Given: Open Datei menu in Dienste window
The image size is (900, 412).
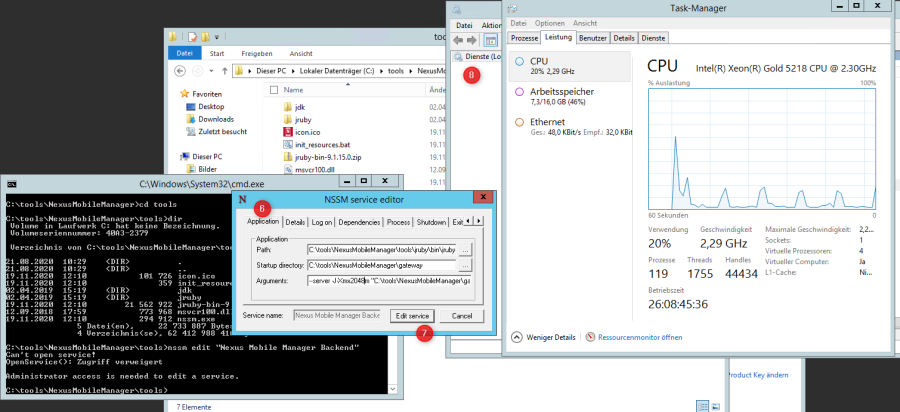Looking at the screenshot, I should [464, 26].
